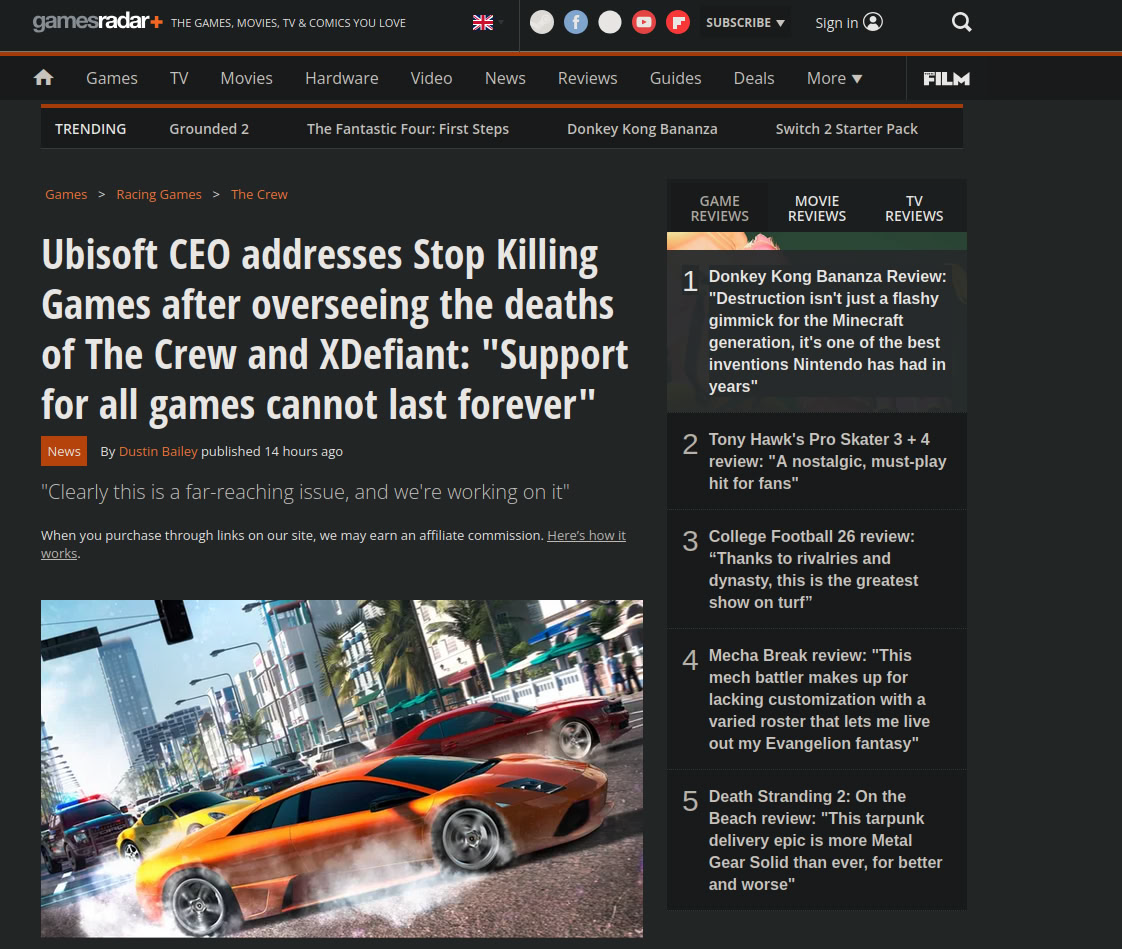The width and height of the screenshot is (1122, 949).
Task: Open trending Donkey Kong Bananza link
Action: pyautogui.click(x=642, y=129)
